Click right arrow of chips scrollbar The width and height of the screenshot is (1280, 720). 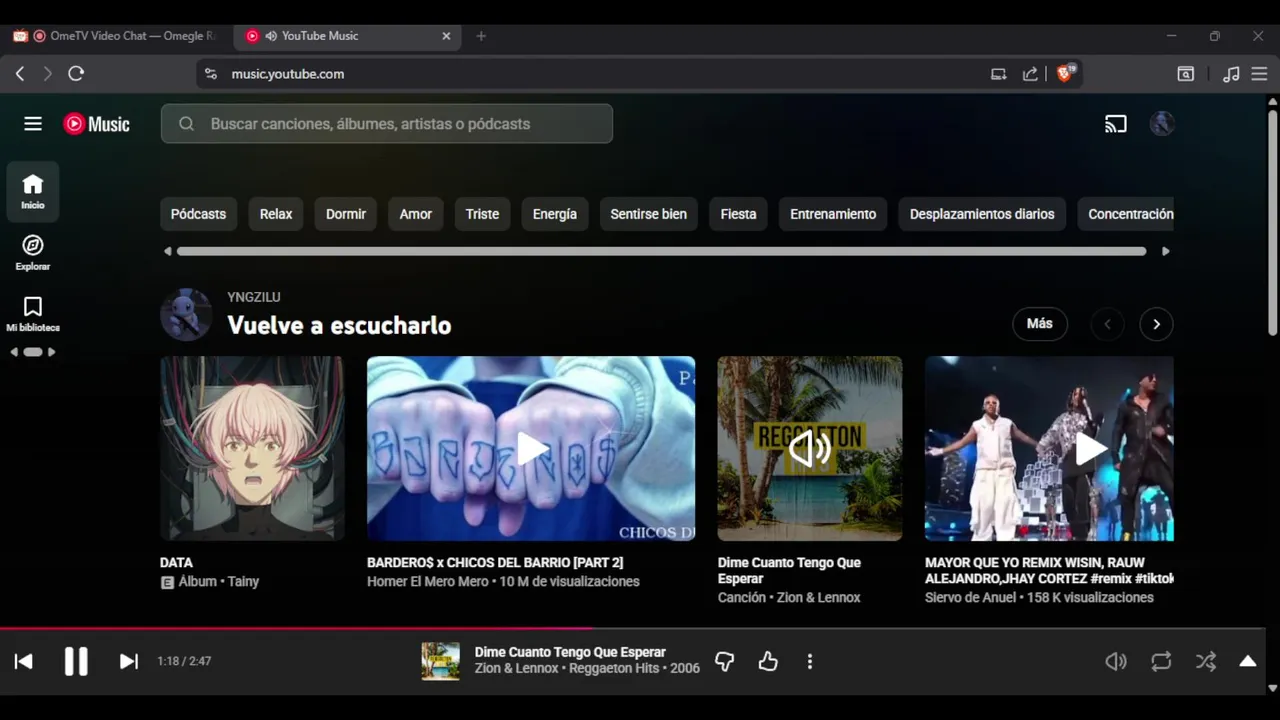[1165, 251]
